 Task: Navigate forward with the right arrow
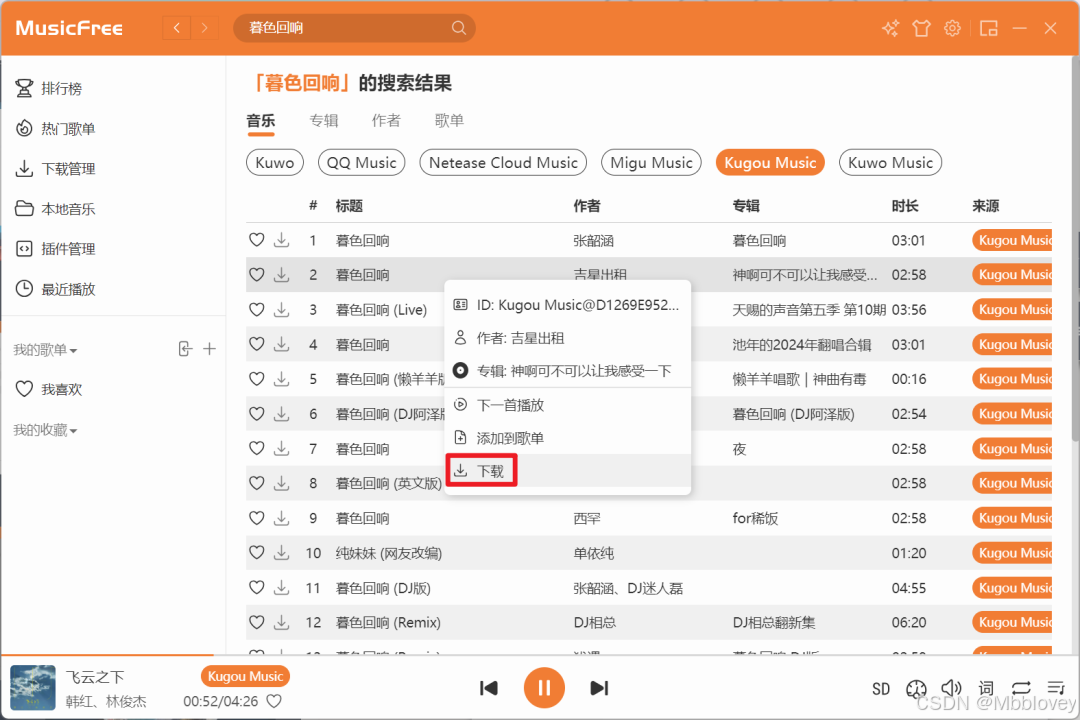pyautogui.click(x=204, y=28)
